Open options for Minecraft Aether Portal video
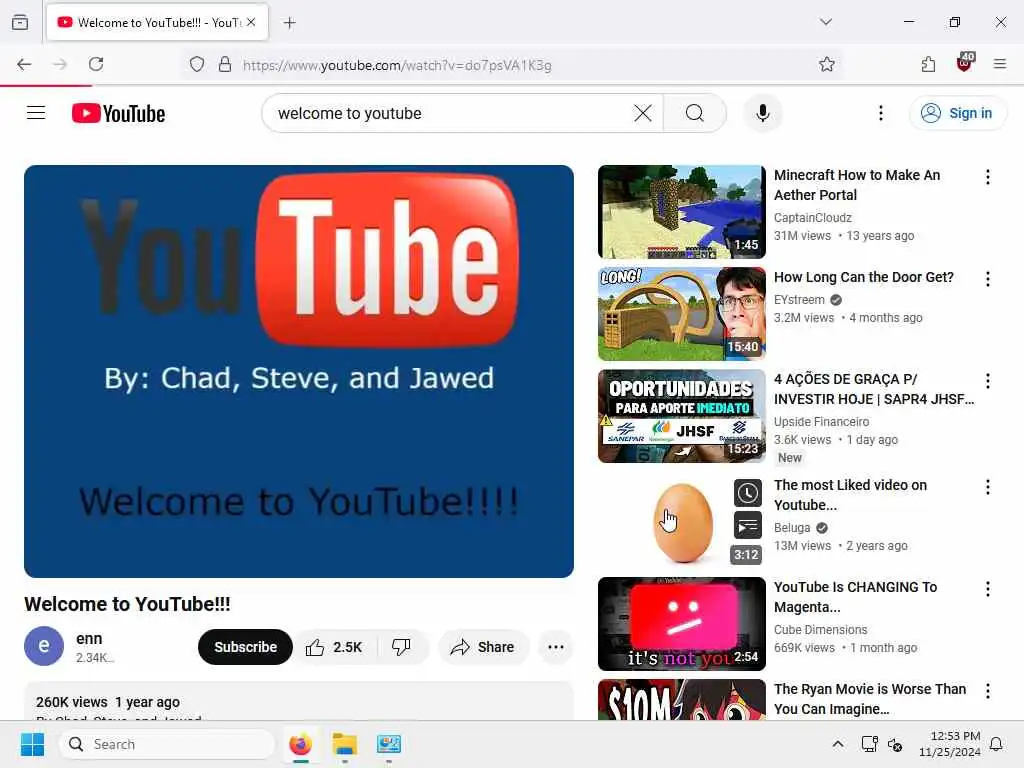Viewport: 1024px width, 768px height. tap(987, 177)
